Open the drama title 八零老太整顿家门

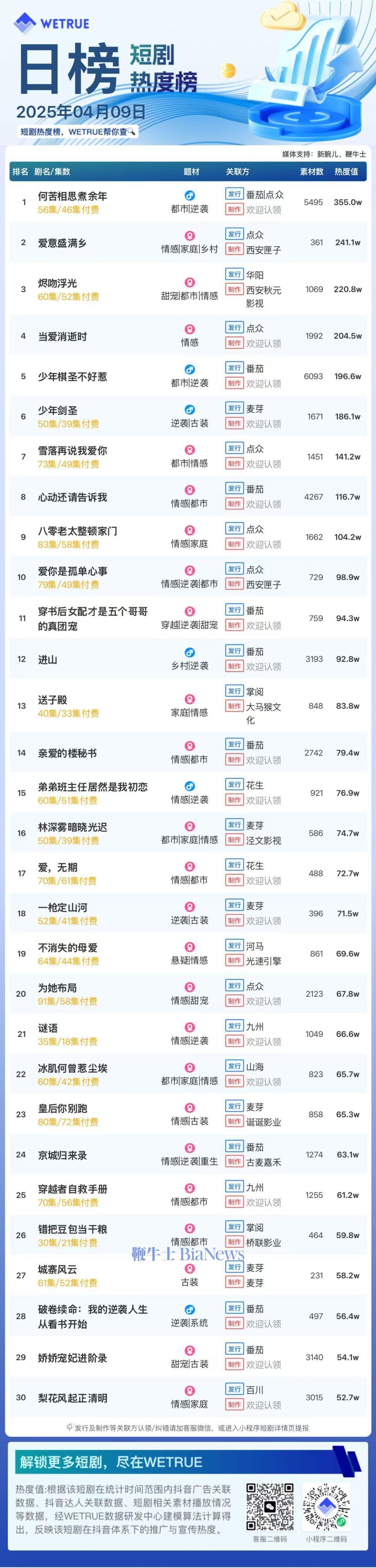point(77,531)
